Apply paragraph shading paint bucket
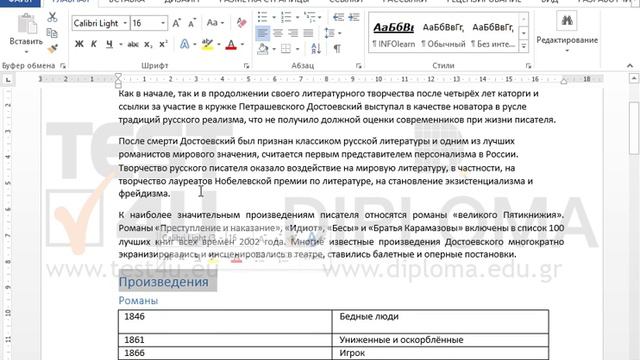 tap(263, 49)
